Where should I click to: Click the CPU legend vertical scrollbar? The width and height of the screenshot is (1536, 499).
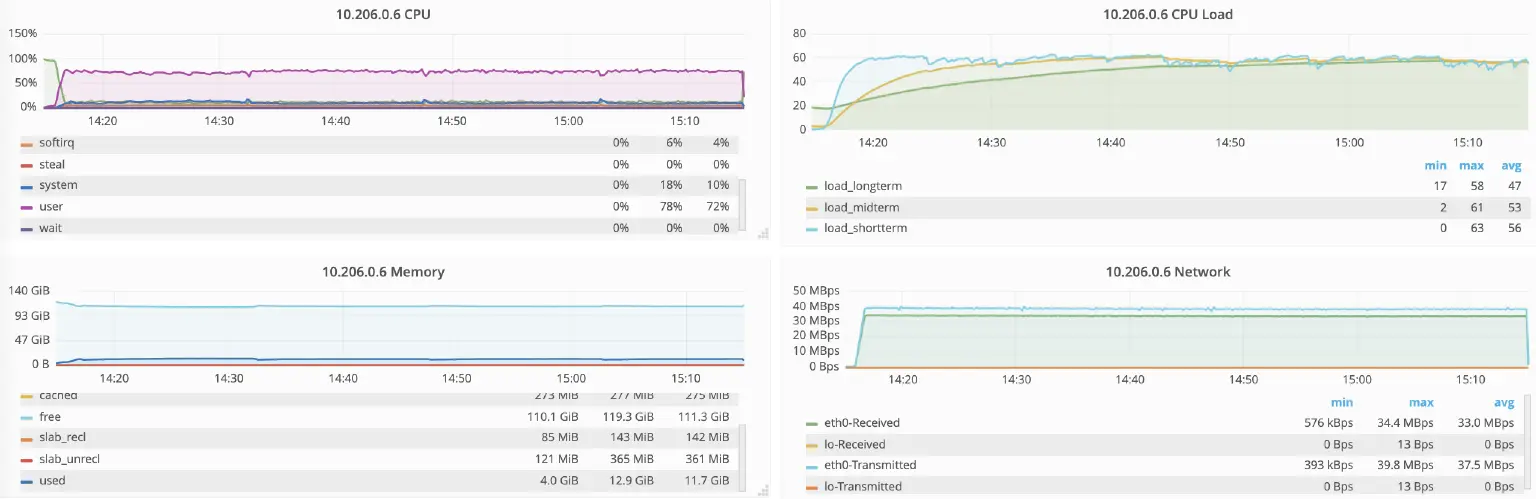pyautogui.click(x=741, y=203)
